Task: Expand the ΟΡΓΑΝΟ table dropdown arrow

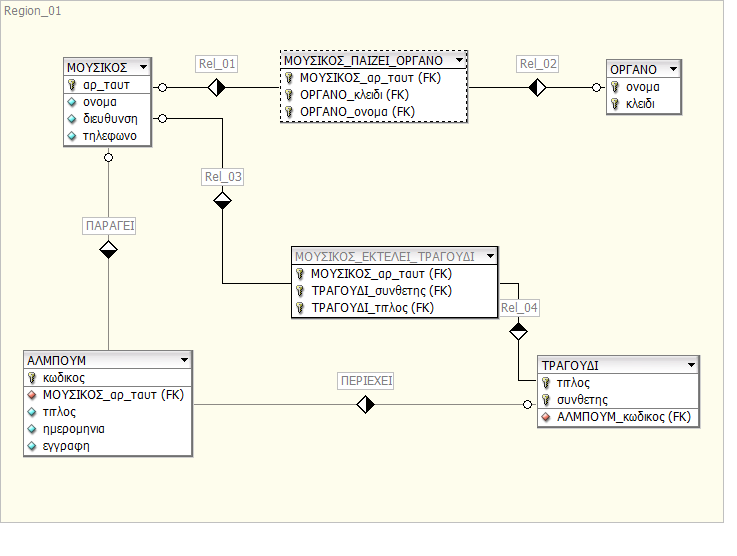Action: (674, 69)
